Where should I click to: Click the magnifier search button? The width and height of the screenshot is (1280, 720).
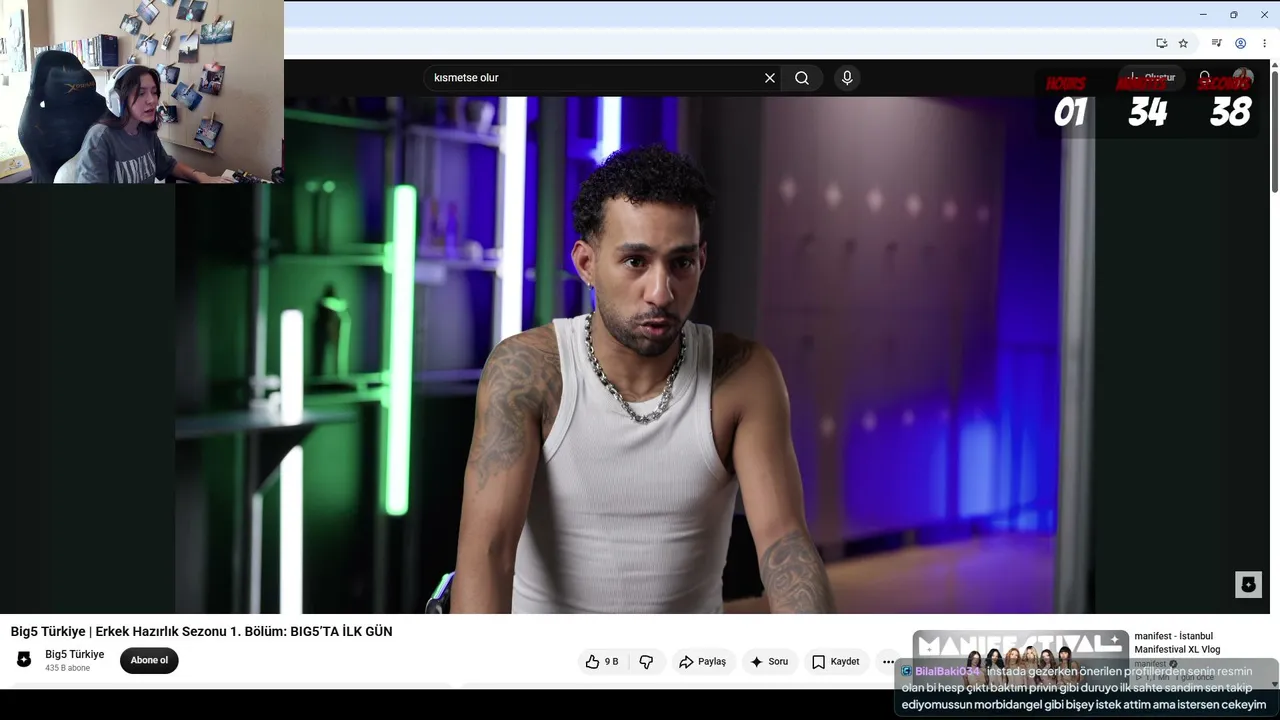802,78
